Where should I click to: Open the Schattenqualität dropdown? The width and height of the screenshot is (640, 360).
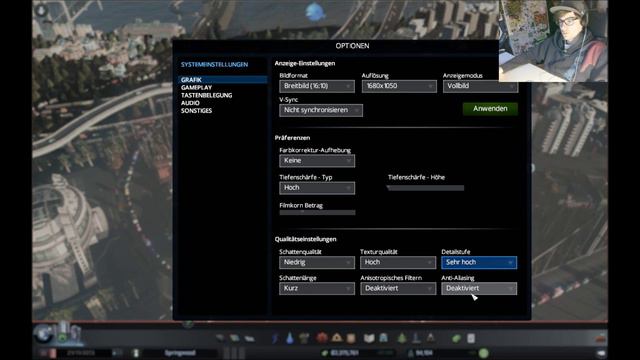317,262
